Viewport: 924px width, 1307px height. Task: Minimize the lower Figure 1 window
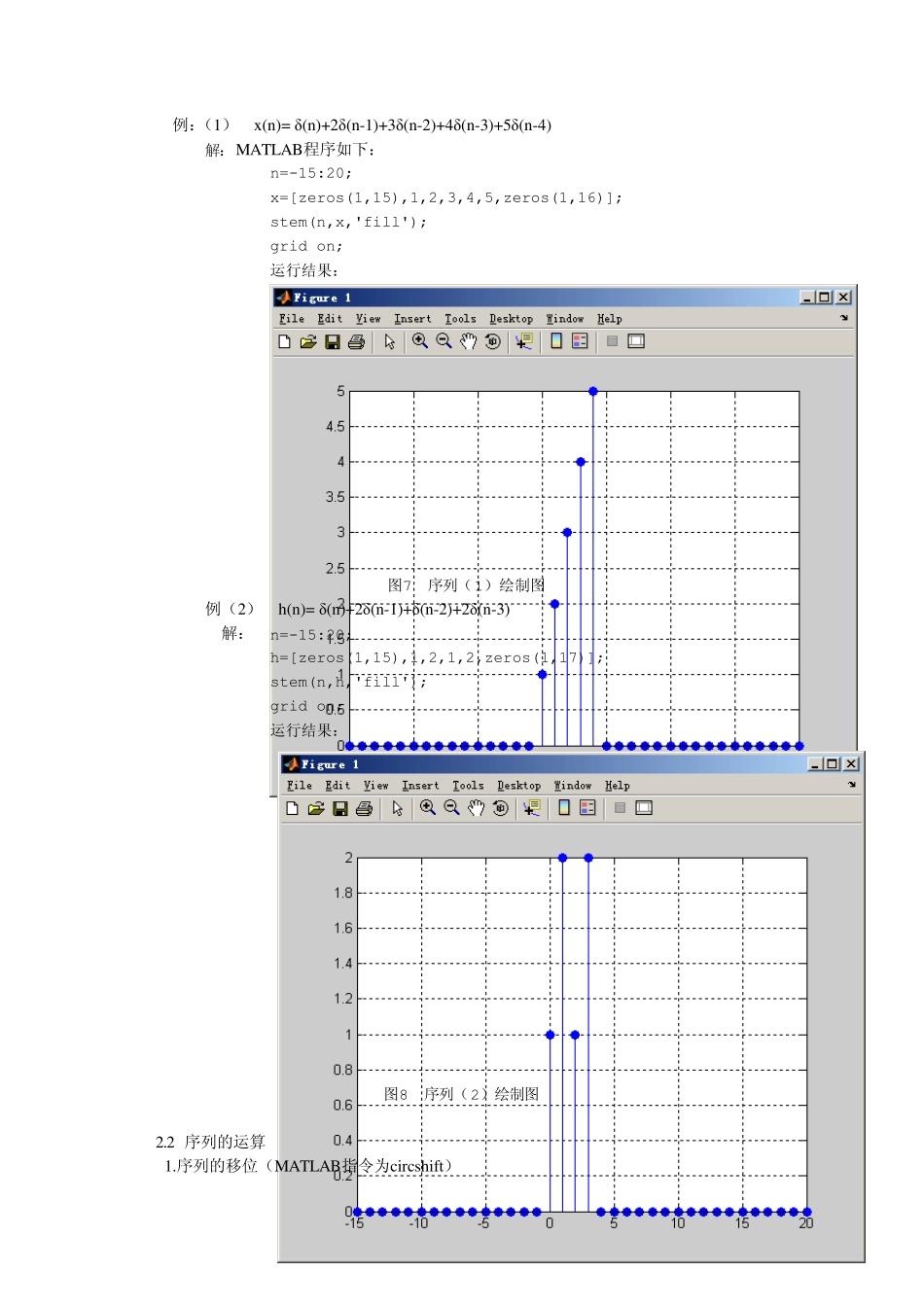point(816,764)
